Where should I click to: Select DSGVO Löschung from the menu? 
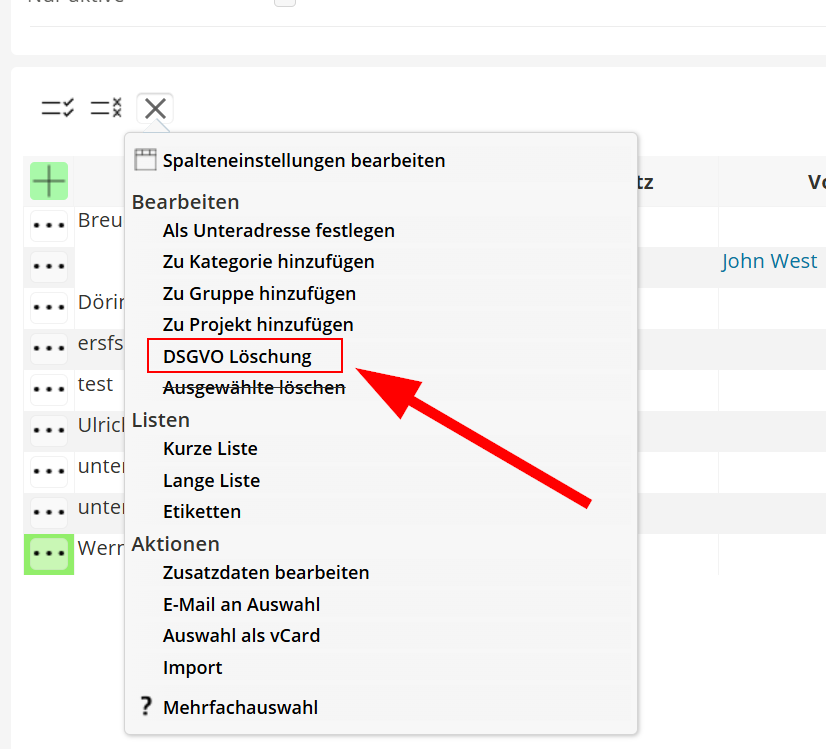point(237,356)
